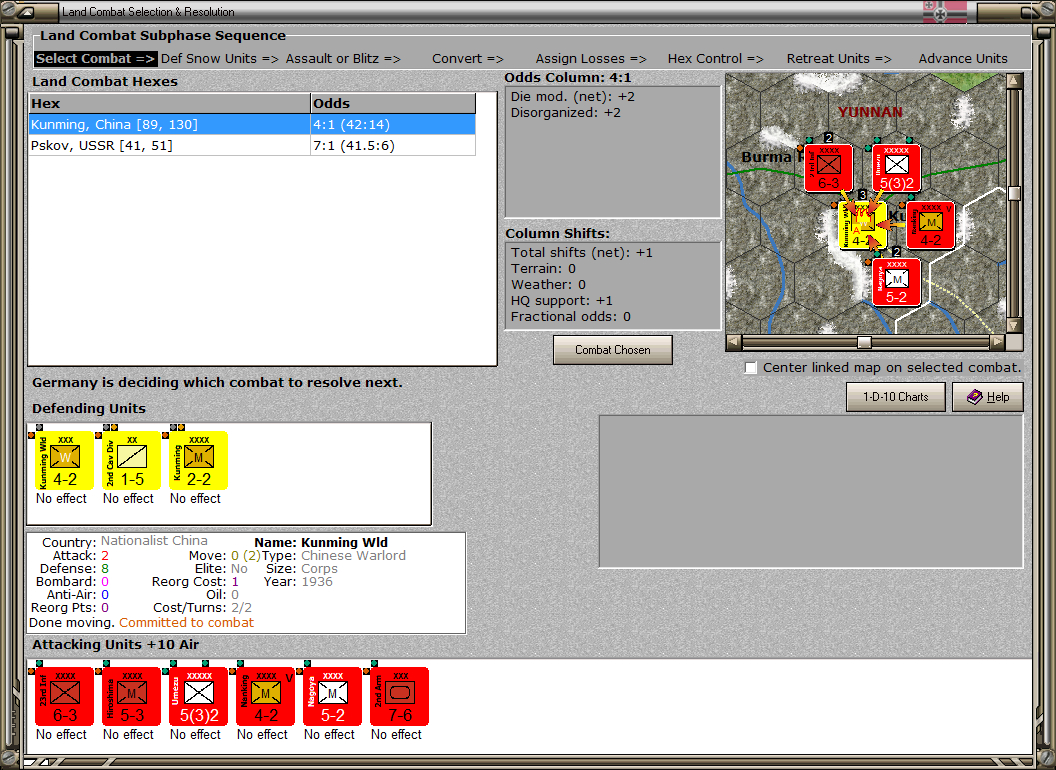Click the Def Snow Units subphase
The height and width of the screenshot is (770, 1056).
220,59
